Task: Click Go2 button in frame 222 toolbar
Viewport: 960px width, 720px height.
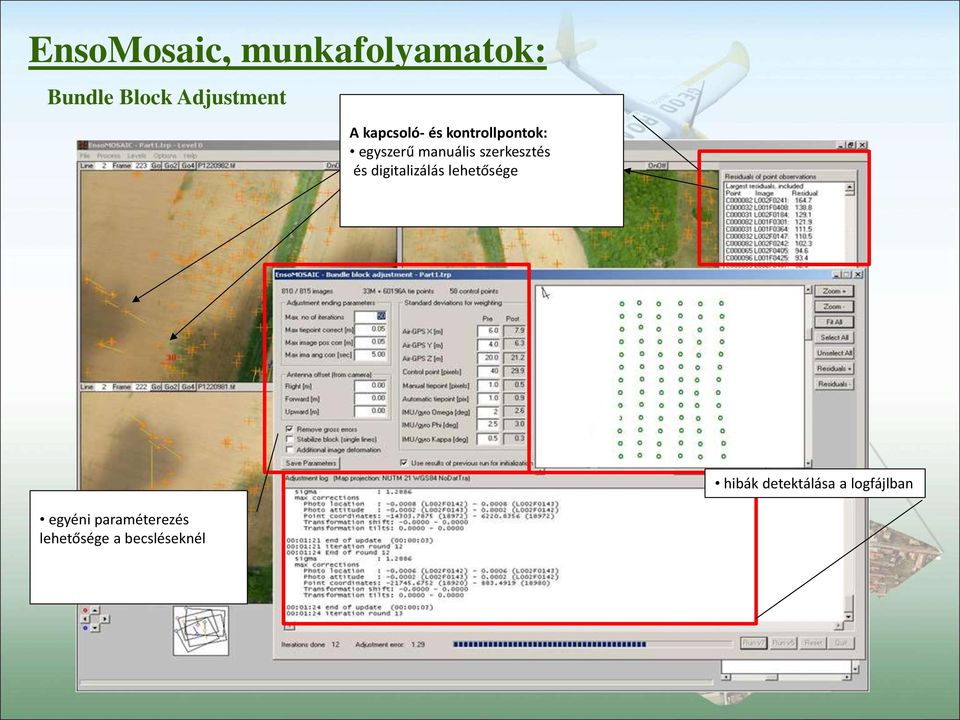Action: [x=171, y=387]
